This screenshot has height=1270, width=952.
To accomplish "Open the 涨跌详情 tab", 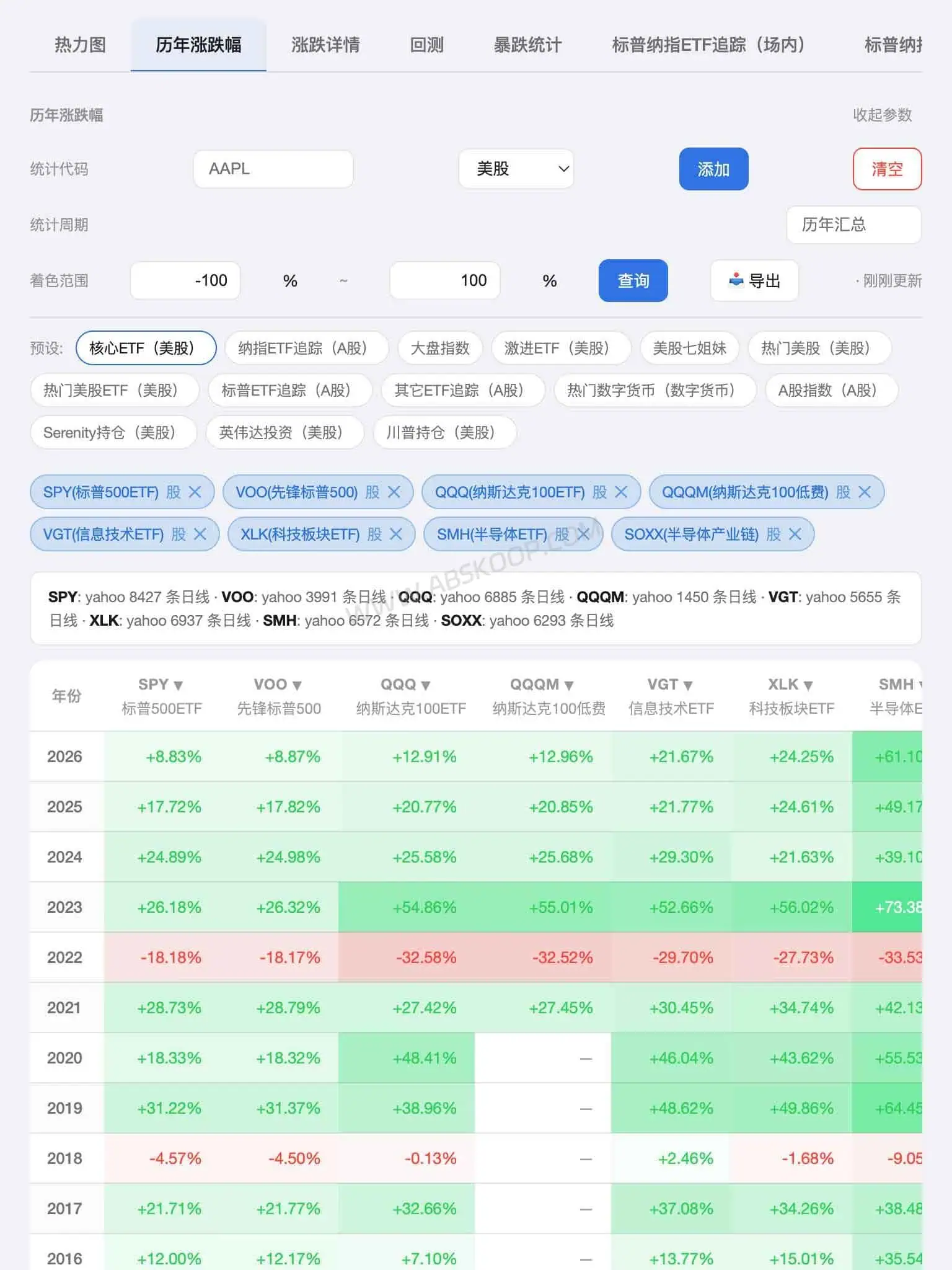I will click(x=325, y=45).
